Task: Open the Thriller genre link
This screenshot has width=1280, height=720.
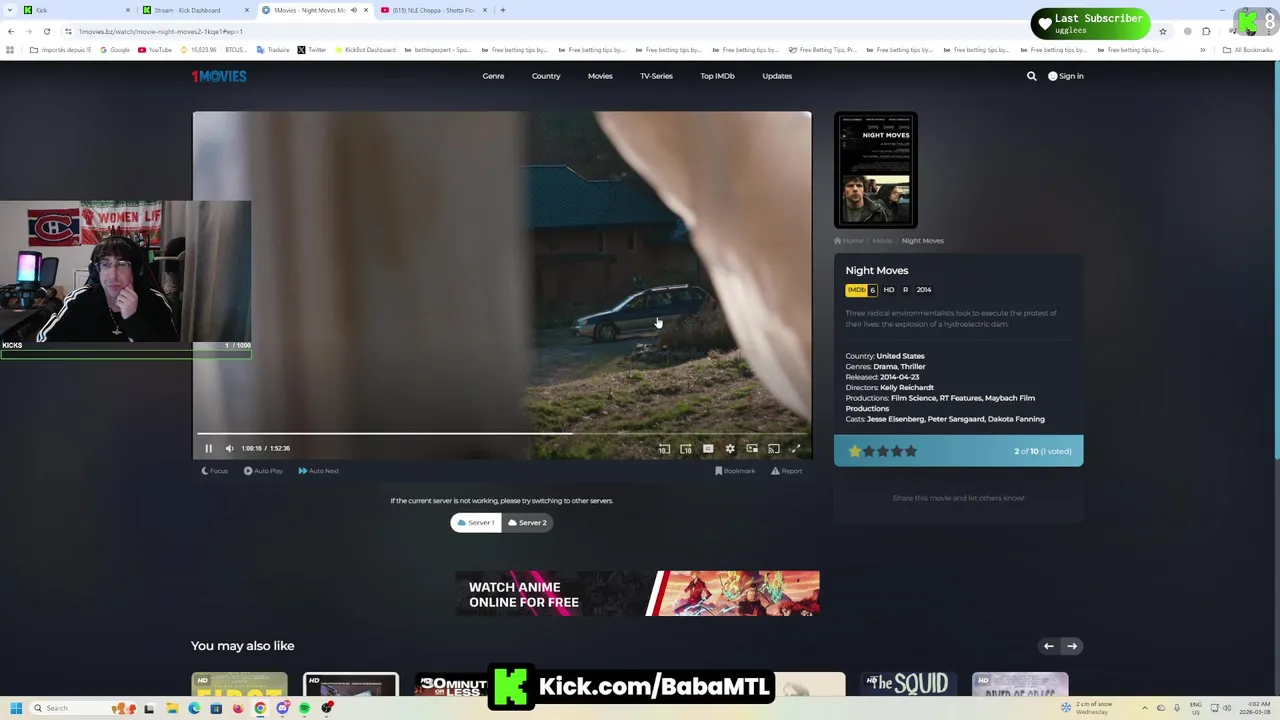Action: point(912,367)
